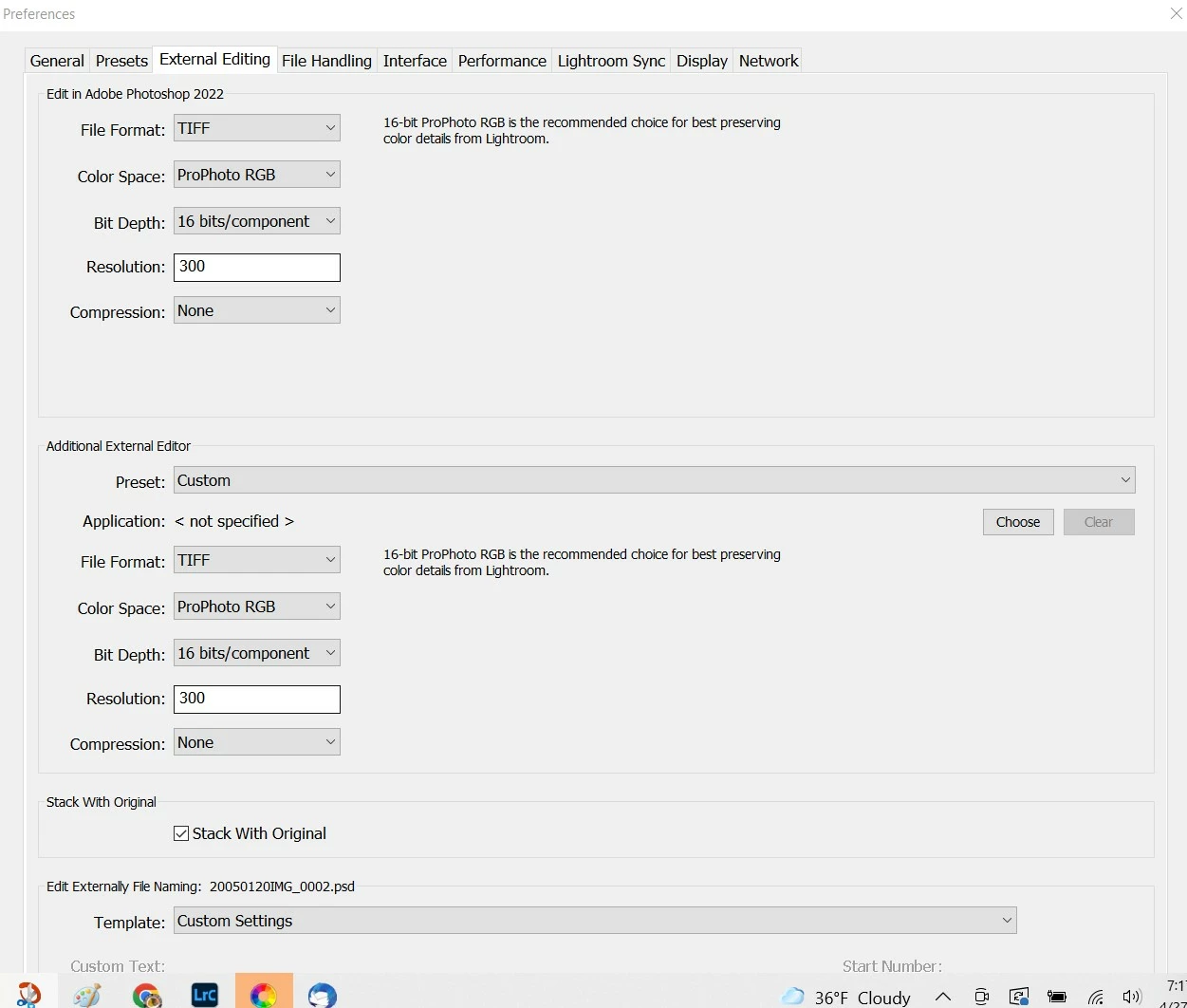
Task: Click the 'Edit in Adobe Photoshop 2022' heading
Action: click(135, 94)
